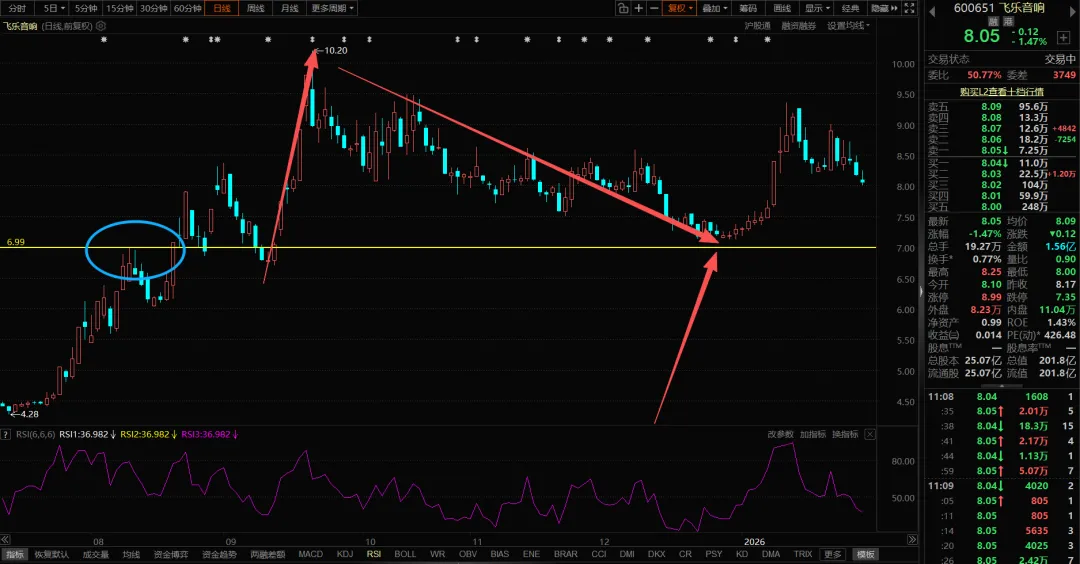The height and width of the screenshot is (564, 1080).
Task: Switch to 分时 intraday chart
Action: 17,8
